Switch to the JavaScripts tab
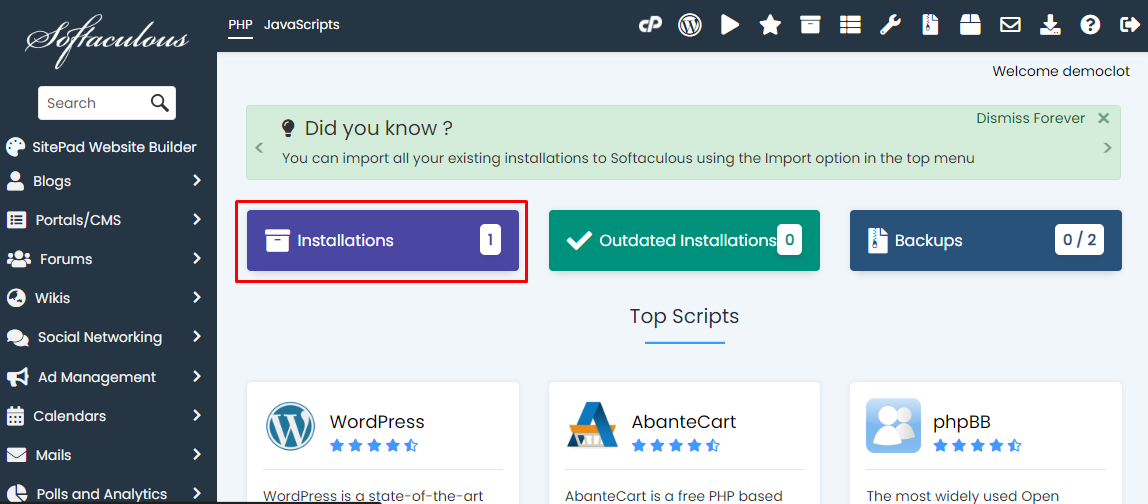 click(x=302, y=25)
